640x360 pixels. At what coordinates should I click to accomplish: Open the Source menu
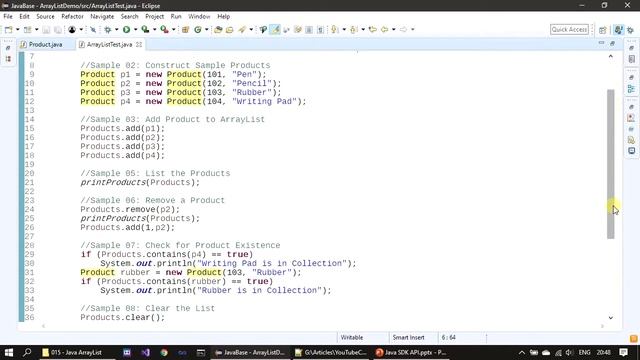click(x=45, y=16)
